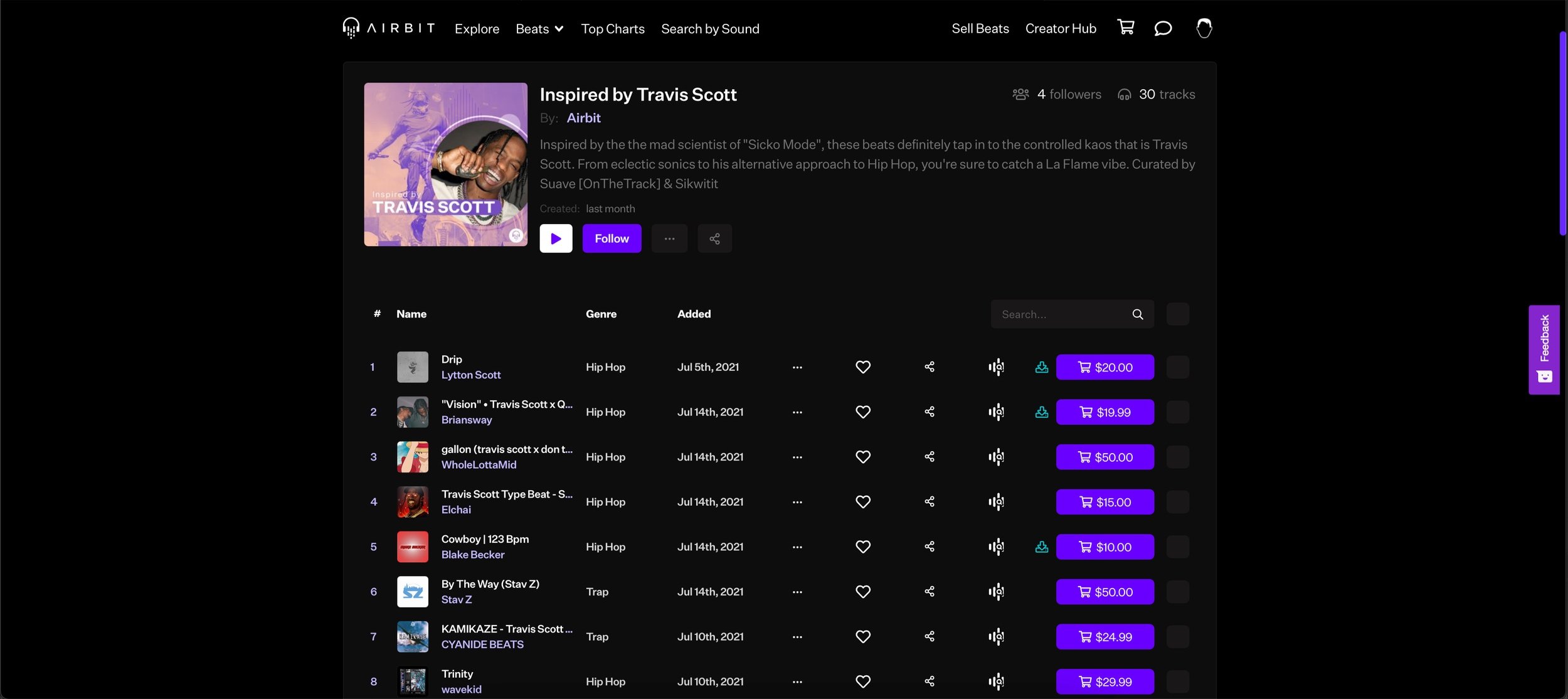
Task: Select the Drip track checkbox
Action: coord(1177,367)
